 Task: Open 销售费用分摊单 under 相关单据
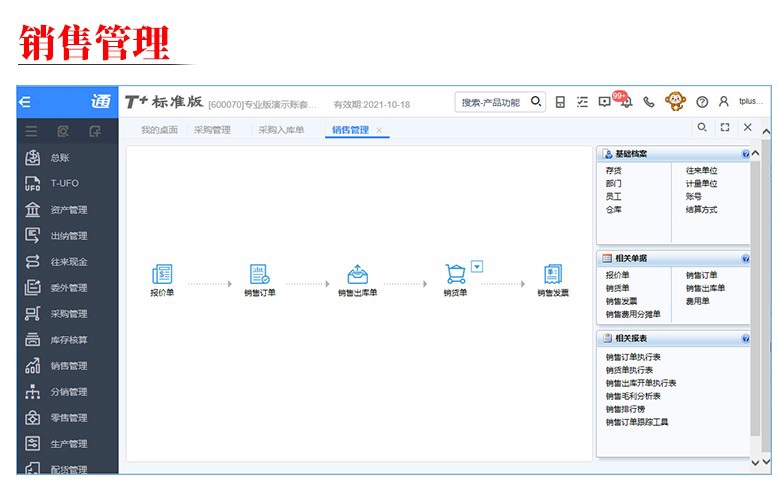(x=633, y=314)
